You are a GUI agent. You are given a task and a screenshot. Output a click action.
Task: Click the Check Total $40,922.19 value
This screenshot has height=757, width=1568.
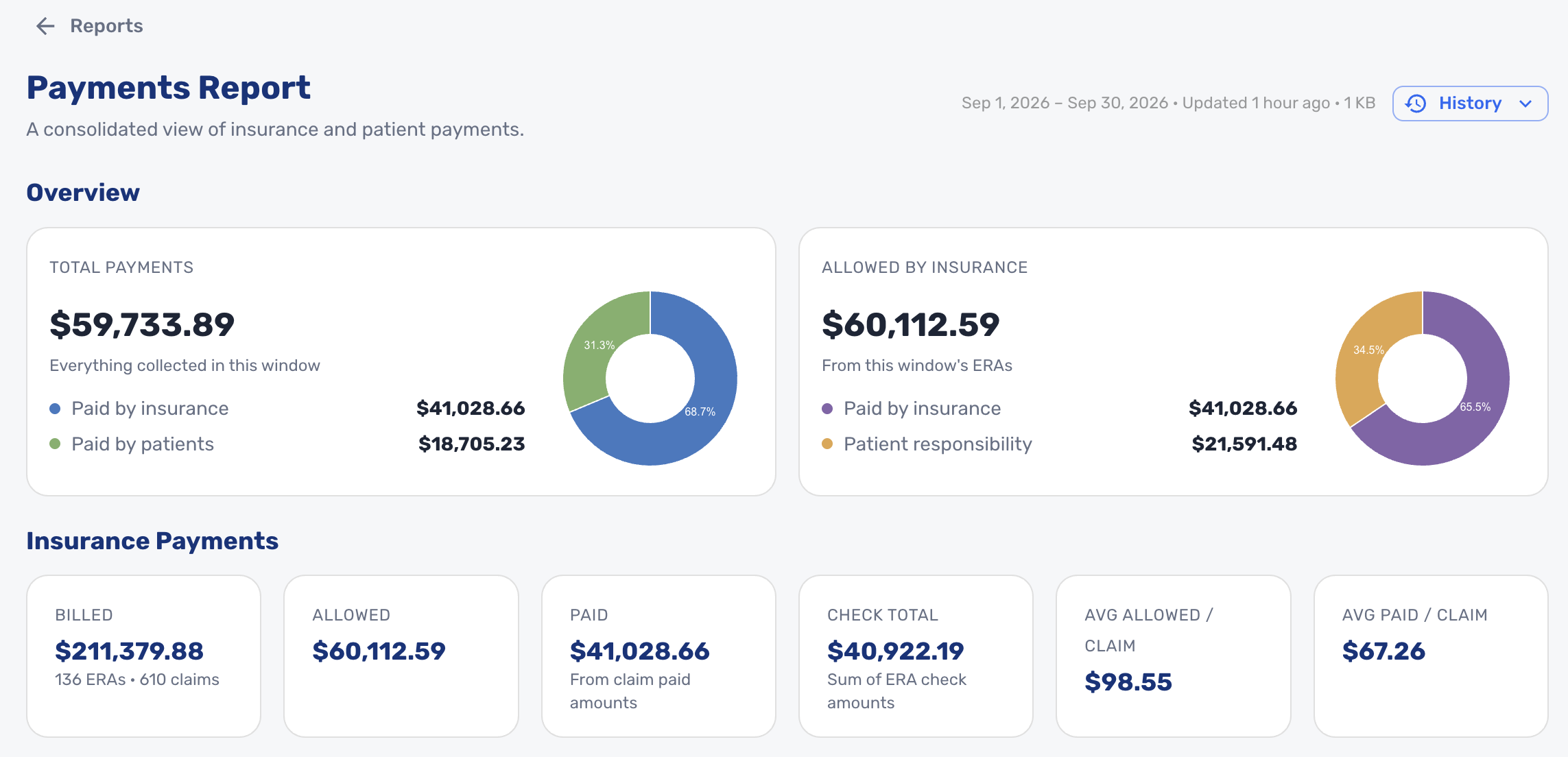pyautogui.click(x=895, y=651)
